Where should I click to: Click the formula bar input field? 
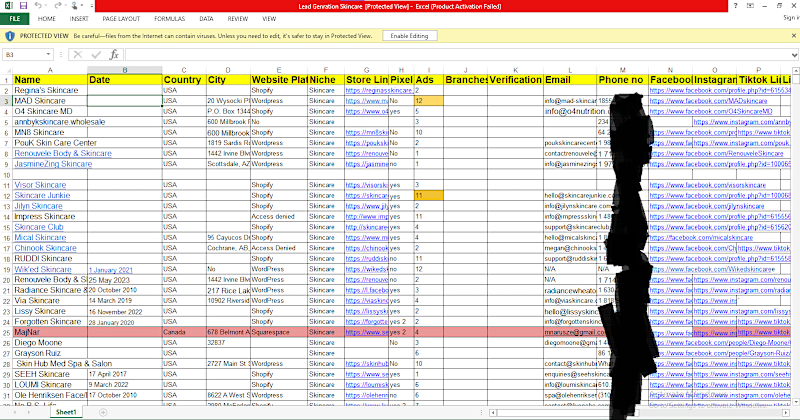(x=458, y=54)
